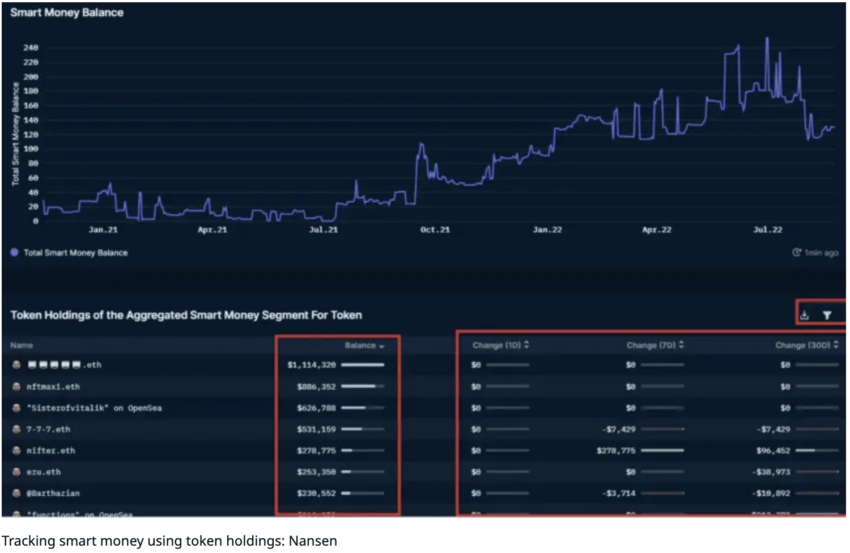This screenshot has height=553, width=850.
Task: Select the $531,159 balance value
Action: 316,429
